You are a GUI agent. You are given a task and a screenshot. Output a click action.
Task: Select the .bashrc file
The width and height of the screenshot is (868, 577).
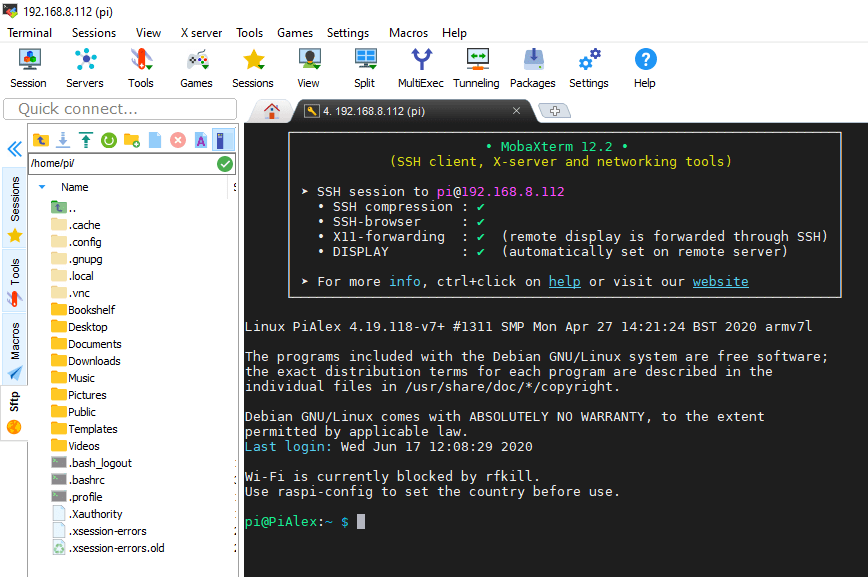point(78,480)
